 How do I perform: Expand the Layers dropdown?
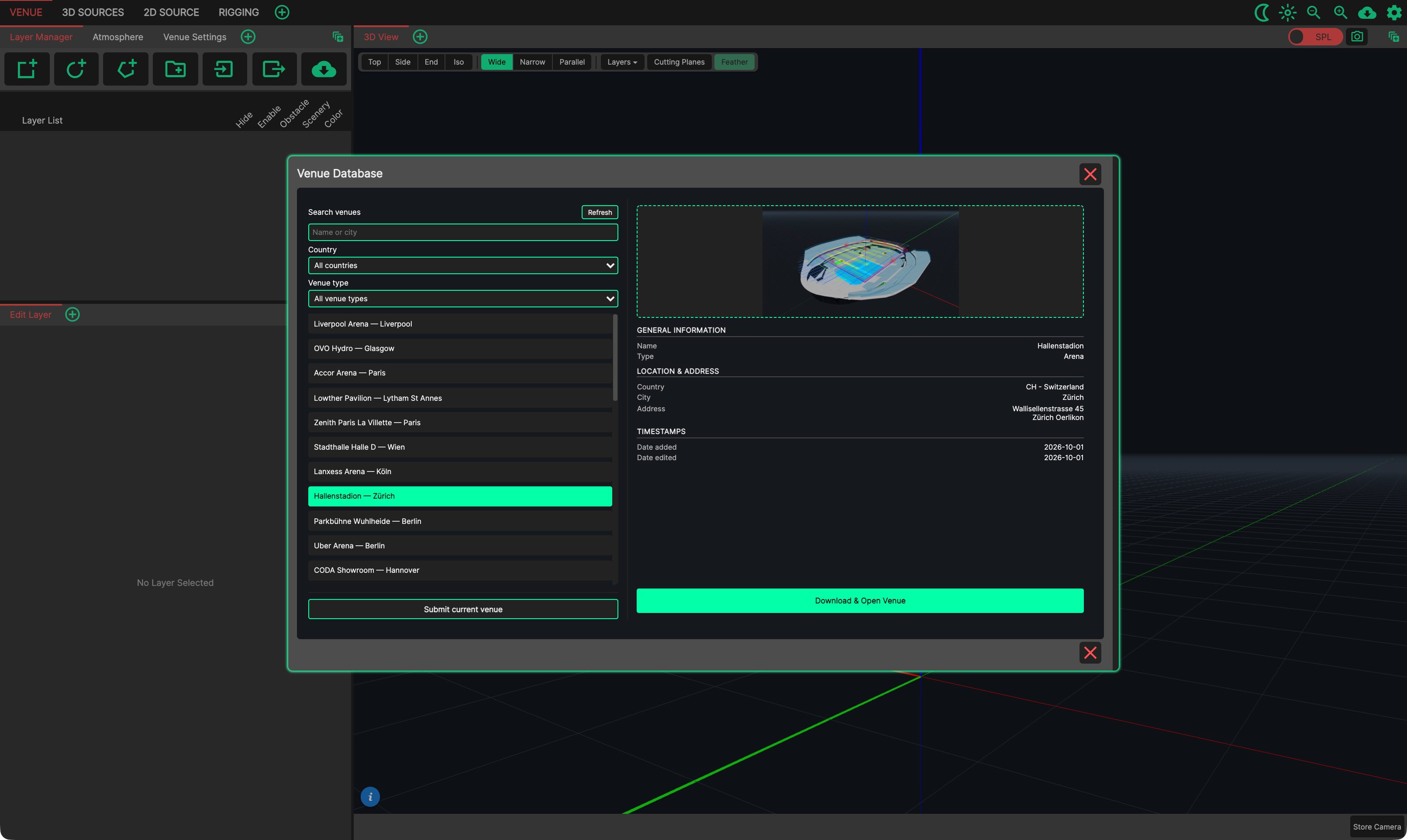coord(622,62)
